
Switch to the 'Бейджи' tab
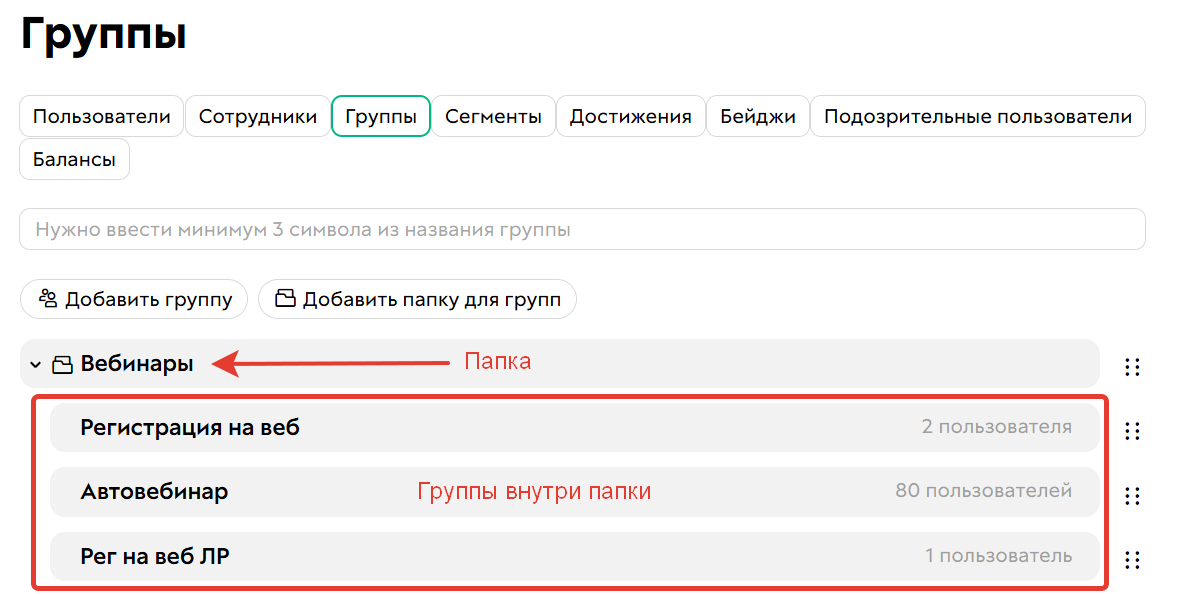[757, 115]
